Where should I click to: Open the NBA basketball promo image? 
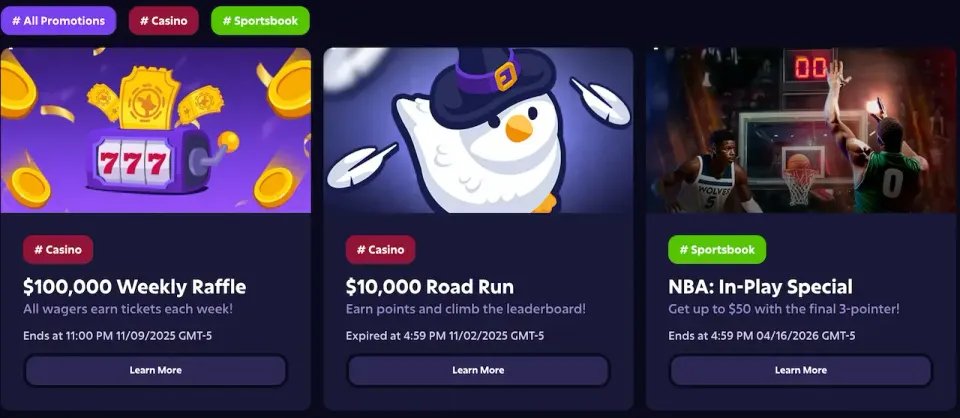pos(800,130)
